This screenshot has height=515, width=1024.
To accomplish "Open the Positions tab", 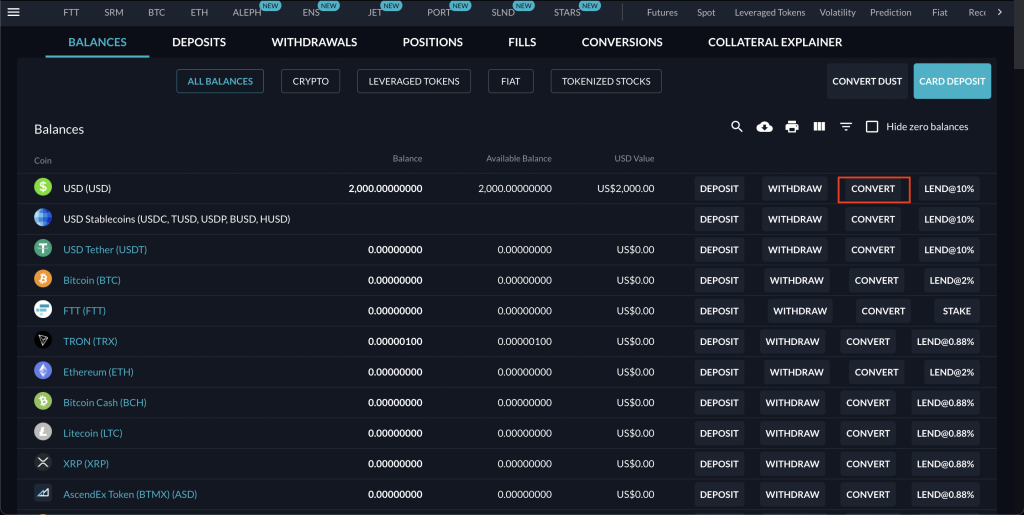I will pyautogui.click(x=432, y=42).
